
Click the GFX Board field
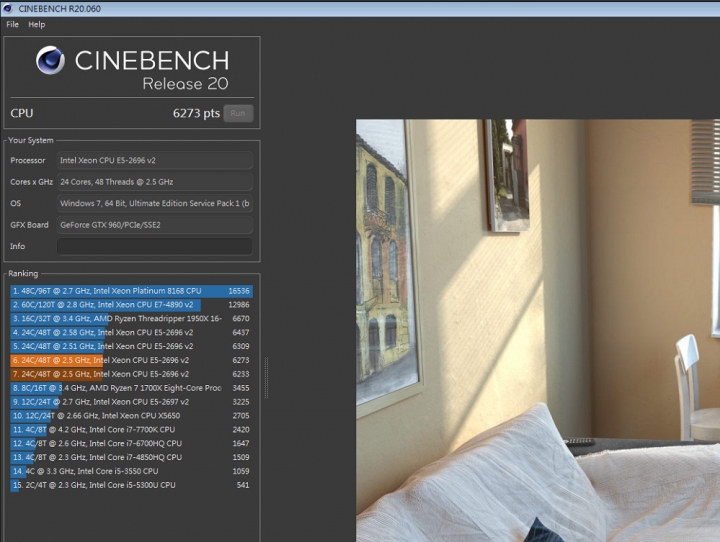click(x=155, y=225)
